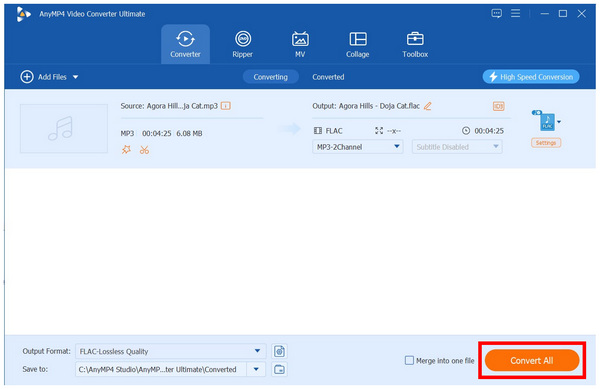Image resolution: width=600 pixels, height=389 pixels.
Task: Open the Converter tab
Action: [185, 44]
